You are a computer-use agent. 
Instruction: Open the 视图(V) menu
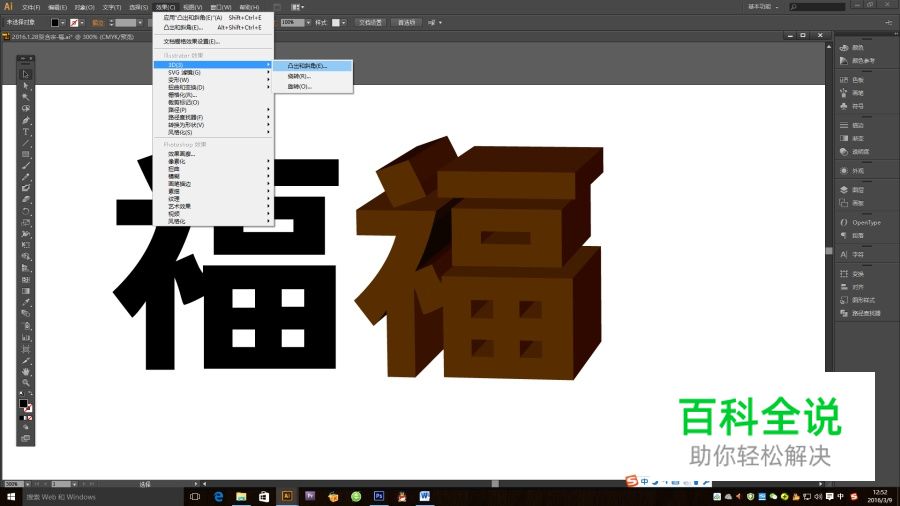coord(192,7)
